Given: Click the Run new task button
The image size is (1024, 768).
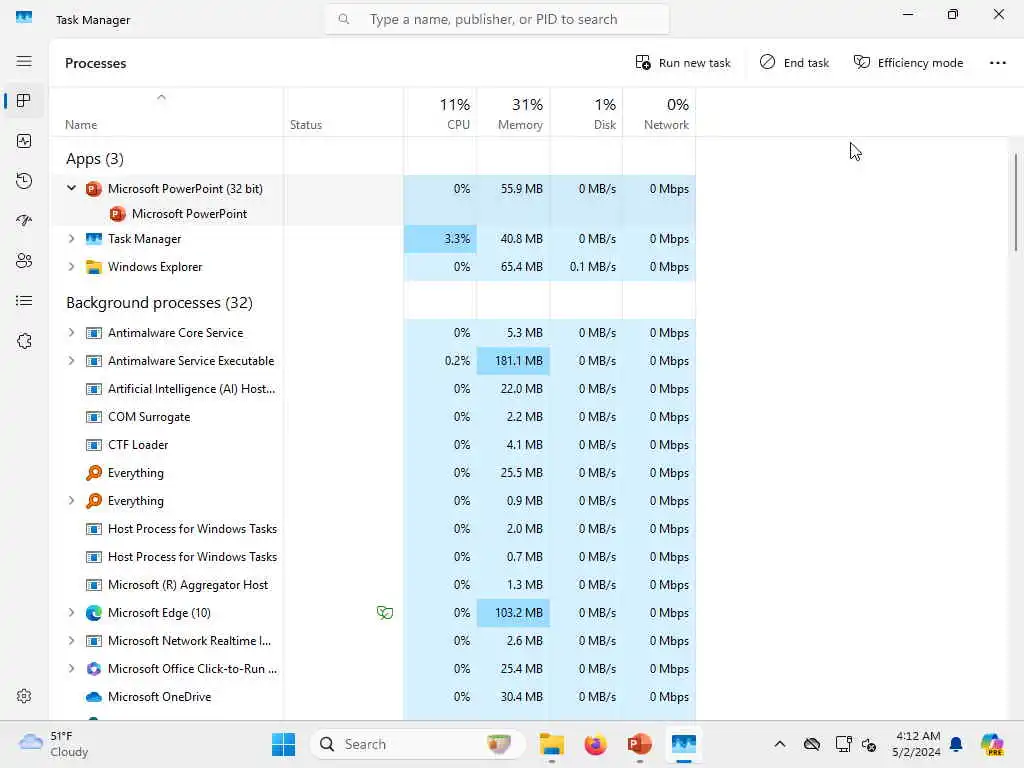Looking at the screenshot, I should 682,63.
